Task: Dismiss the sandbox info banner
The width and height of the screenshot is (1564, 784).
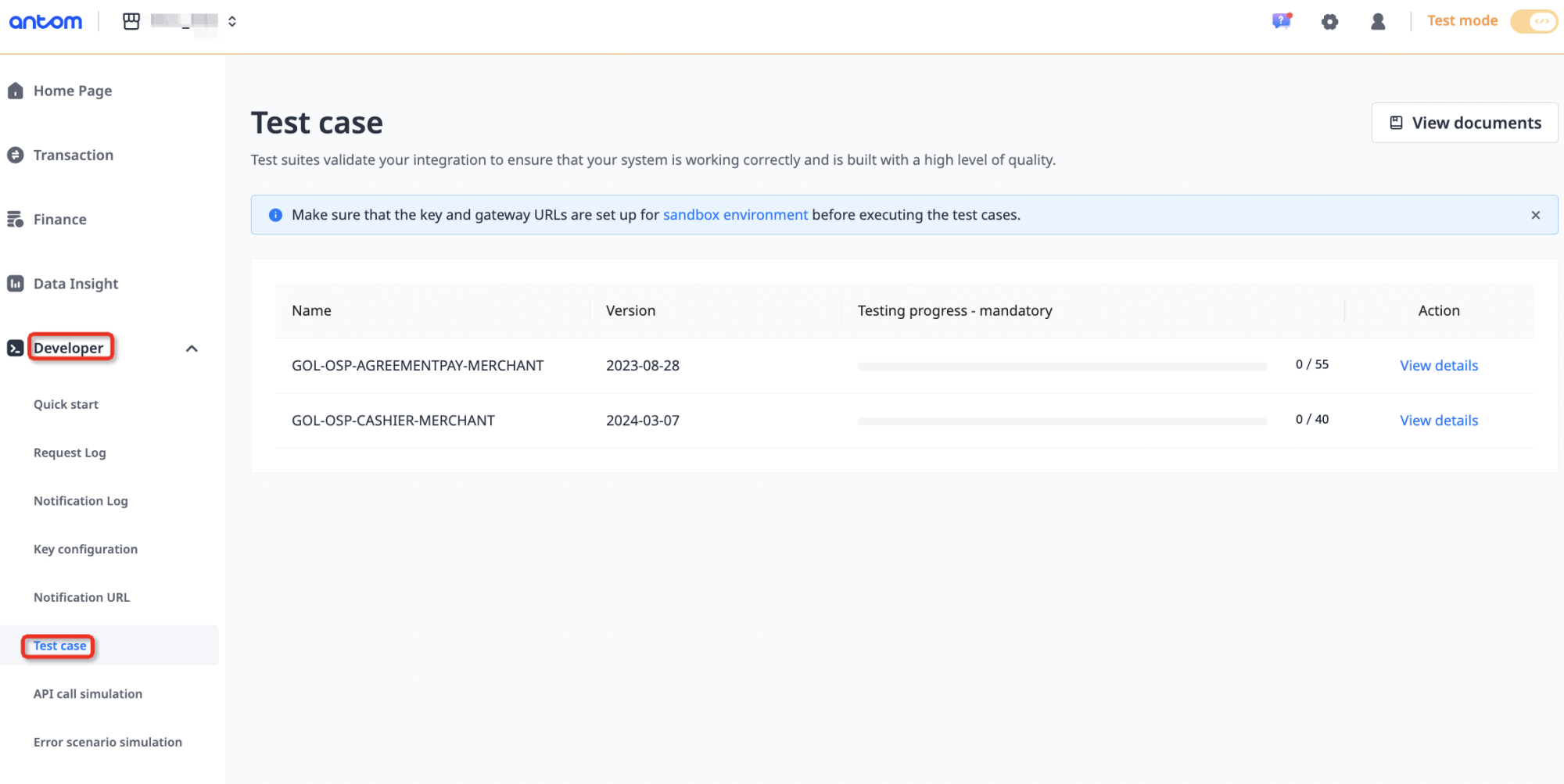Action: point(1535,215)
